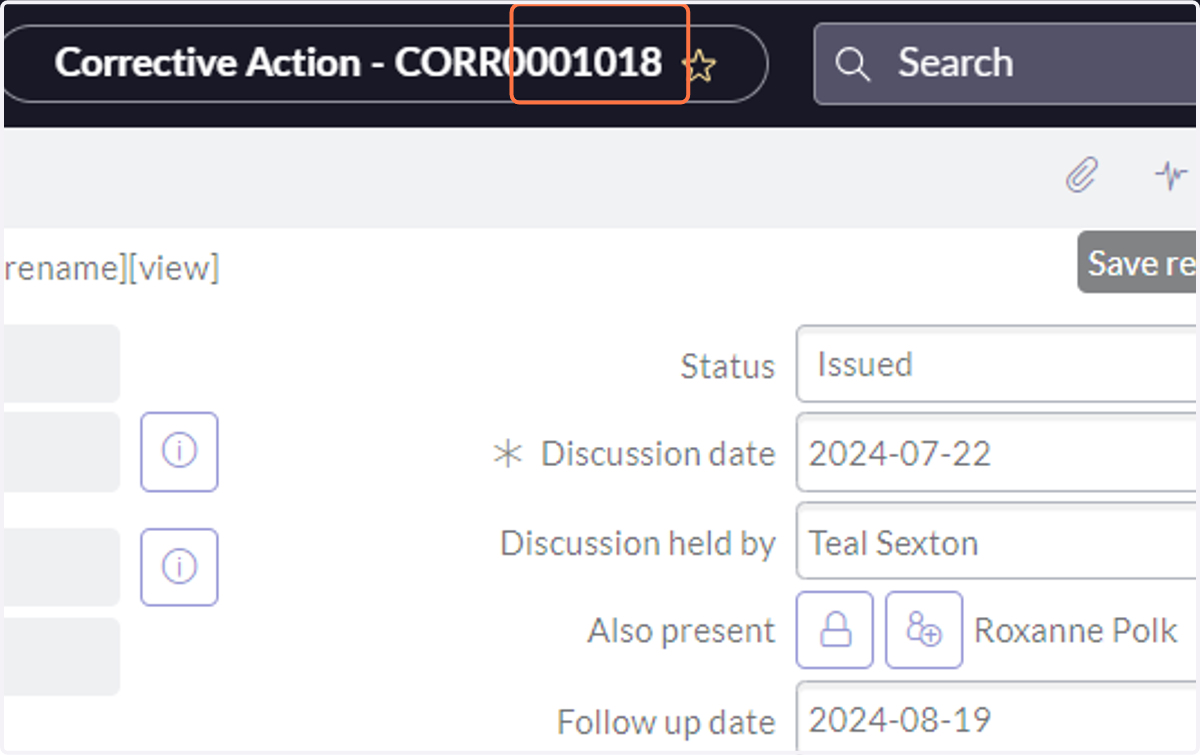The height and width of the screenshot is (755, 1200).
Task: Open attachments with the paperclip icon
Action: point(1081,177)
